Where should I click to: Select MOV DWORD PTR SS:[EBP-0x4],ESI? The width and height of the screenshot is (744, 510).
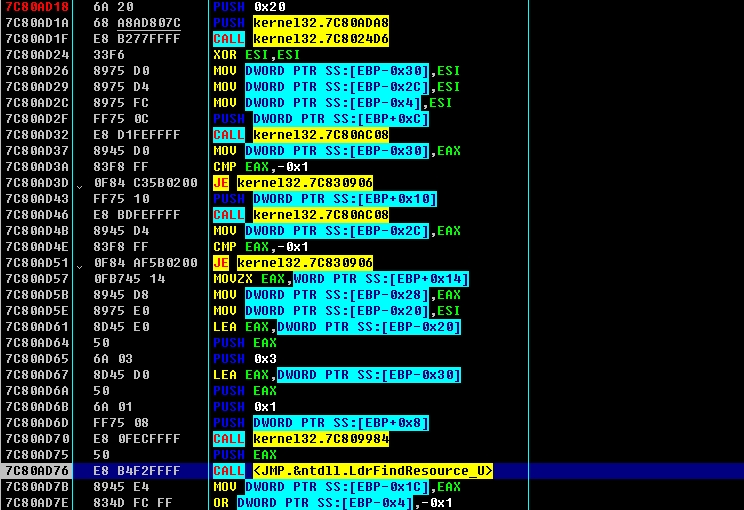pyautogui.click(x=333, y=103)
